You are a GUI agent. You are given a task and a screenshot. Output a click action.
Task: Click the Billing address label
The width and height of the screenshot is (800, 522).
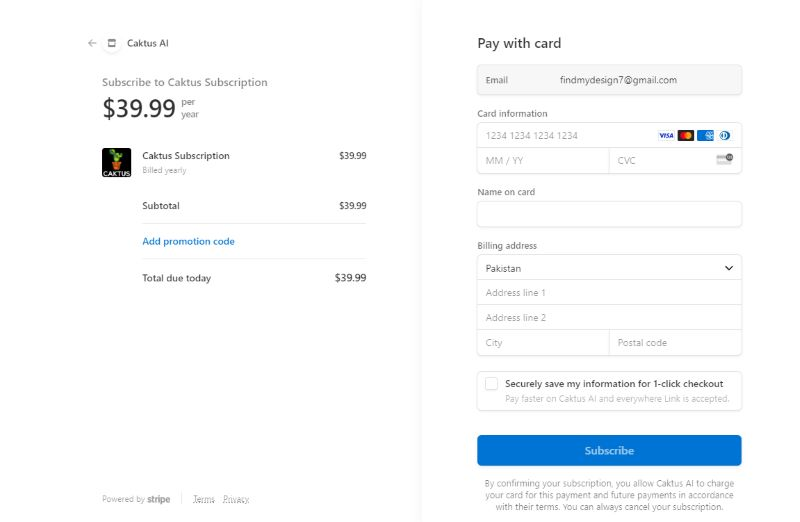[x=507, y=246]
